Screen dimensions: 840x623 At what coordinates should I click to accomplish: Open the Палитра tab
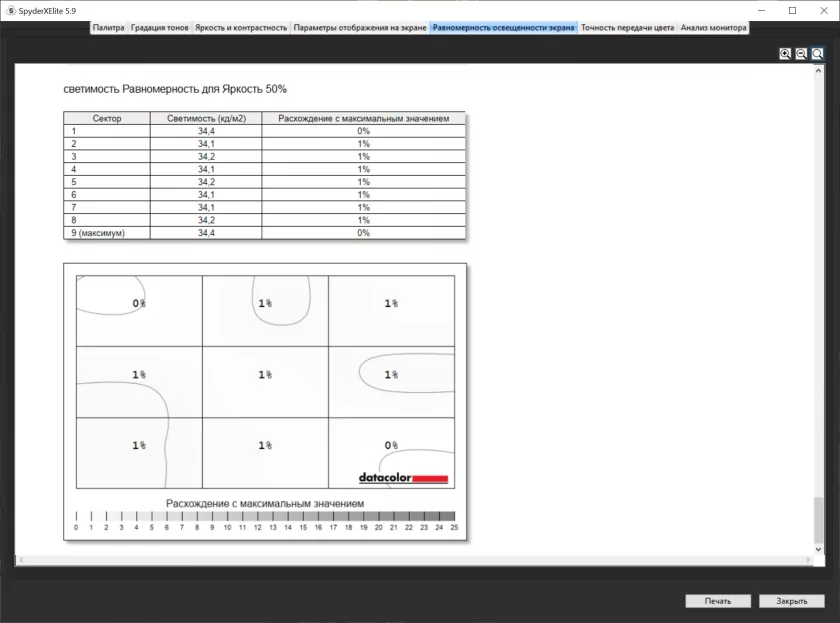(x=108, y=28)
